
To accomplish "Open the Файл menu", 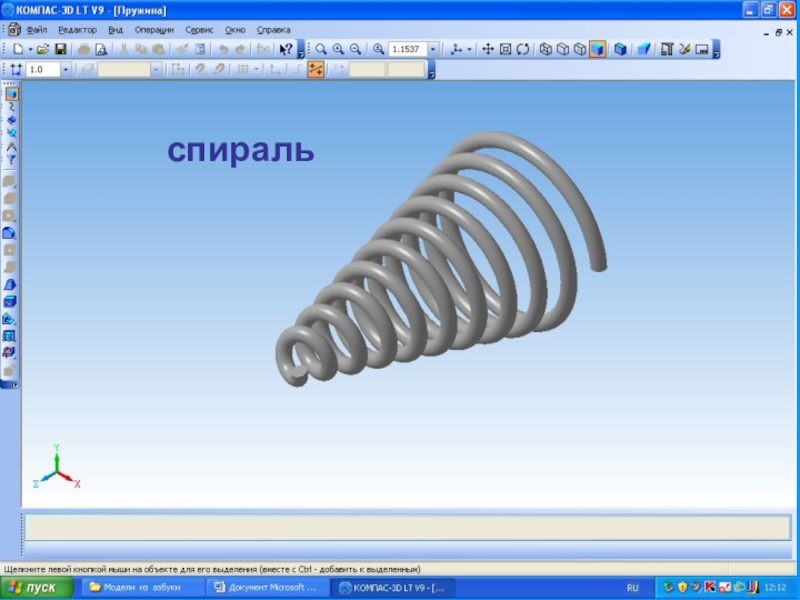I will click(x=37, y=30).
